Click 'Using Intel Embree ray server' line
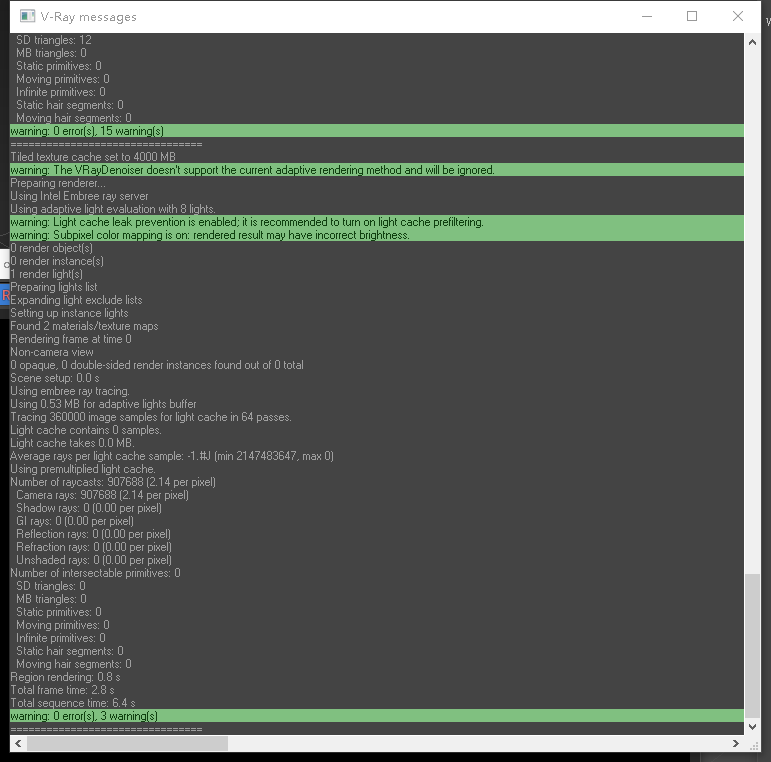The image size is (771, 762). [x=79, y=196]
